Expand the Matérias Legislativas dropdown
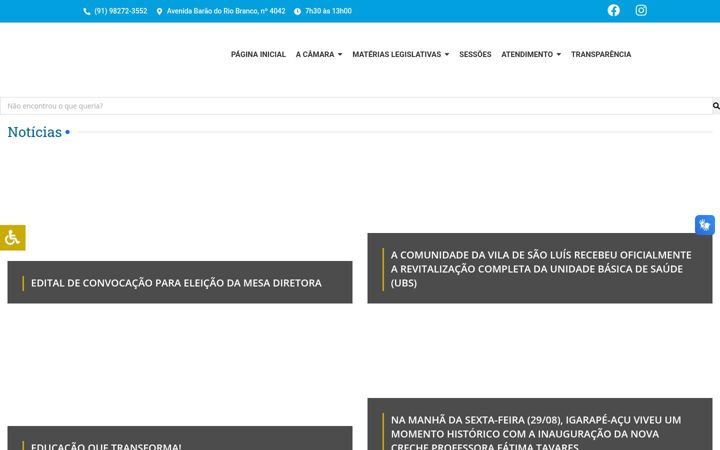The width and height of the screenshot is (720, 450). pos(400,54)
